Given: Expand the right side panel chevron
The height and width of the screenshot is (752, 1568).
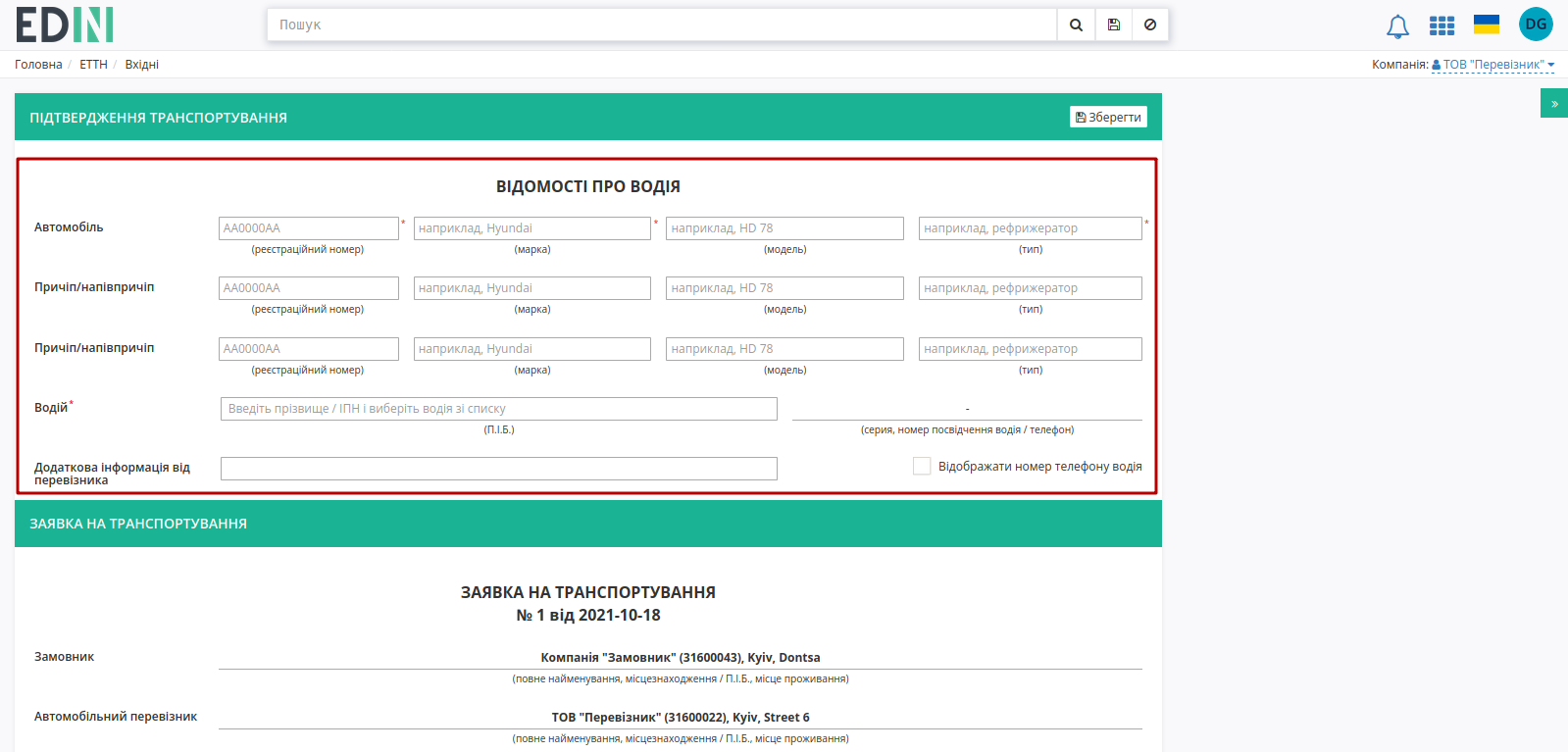Looking at the screenshot, I should [x=1554, y=103].
